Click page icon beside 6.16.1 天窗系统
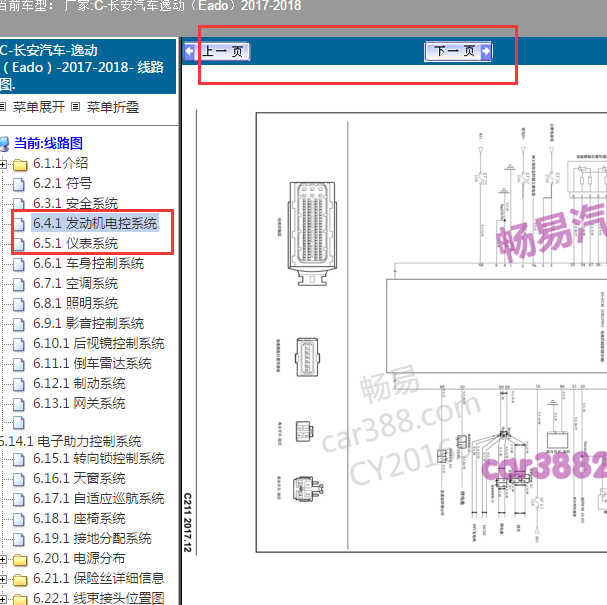The image size is (607, 605). (19, 480)
